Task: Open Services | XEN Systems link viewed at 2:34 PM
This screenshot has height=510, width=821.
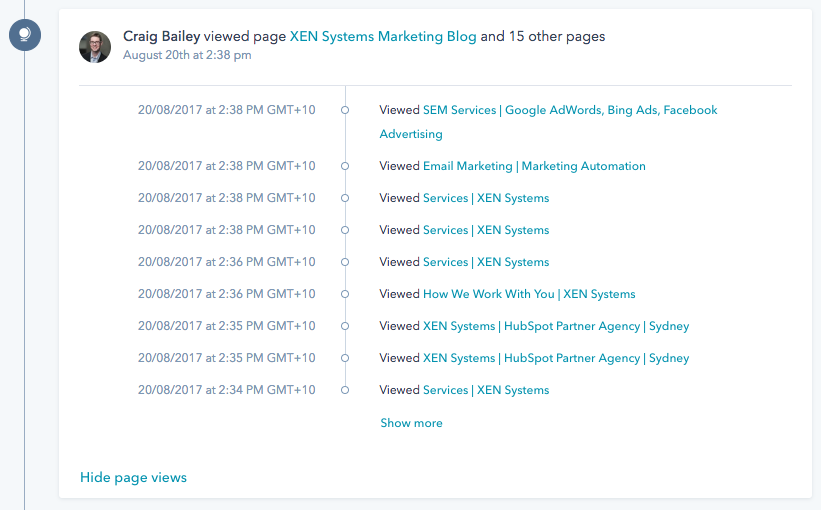Action: tap(486, 390)
